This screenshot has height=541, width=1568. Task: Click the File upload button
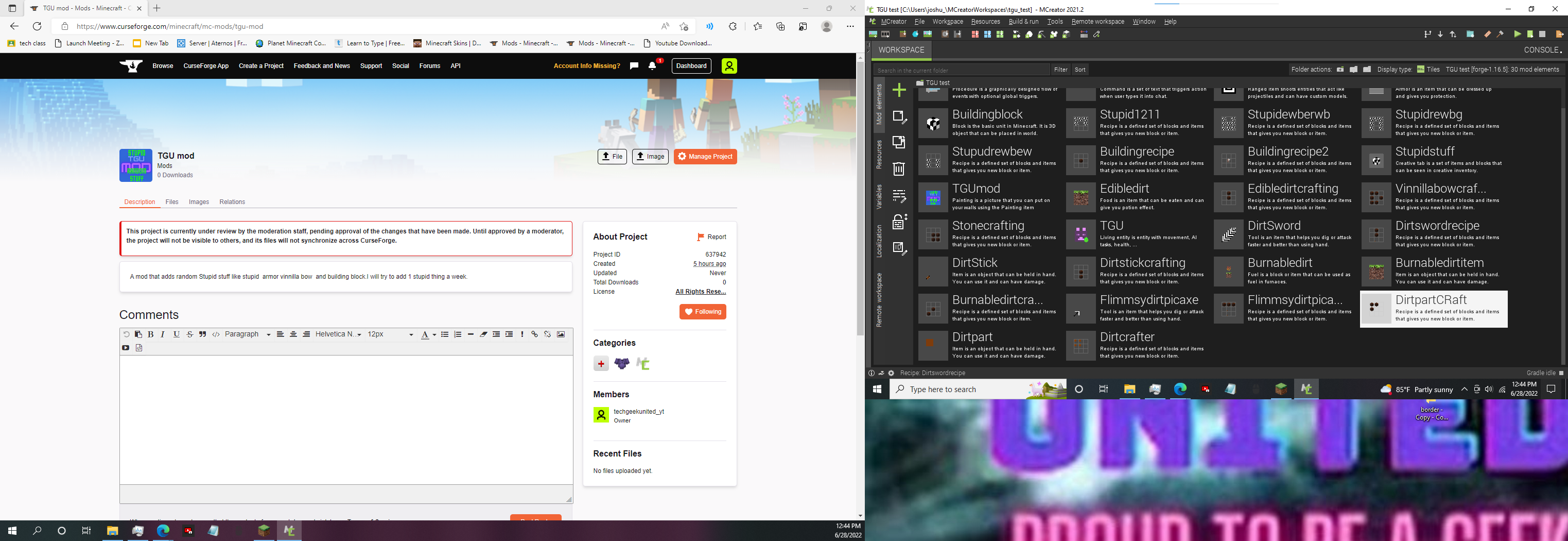click(x=612, y=157)
